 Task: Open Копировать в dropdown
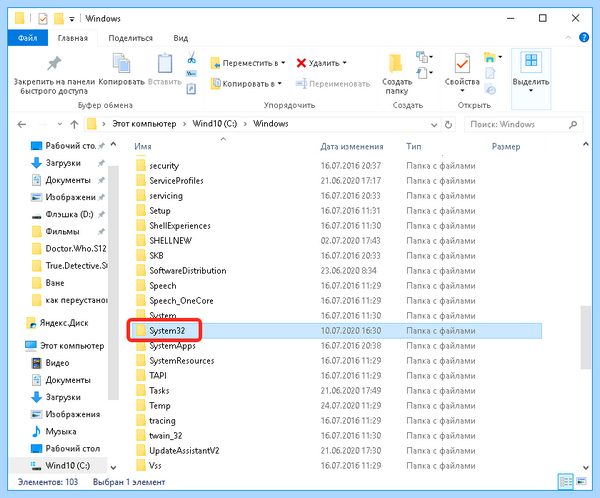coord(246,83)
